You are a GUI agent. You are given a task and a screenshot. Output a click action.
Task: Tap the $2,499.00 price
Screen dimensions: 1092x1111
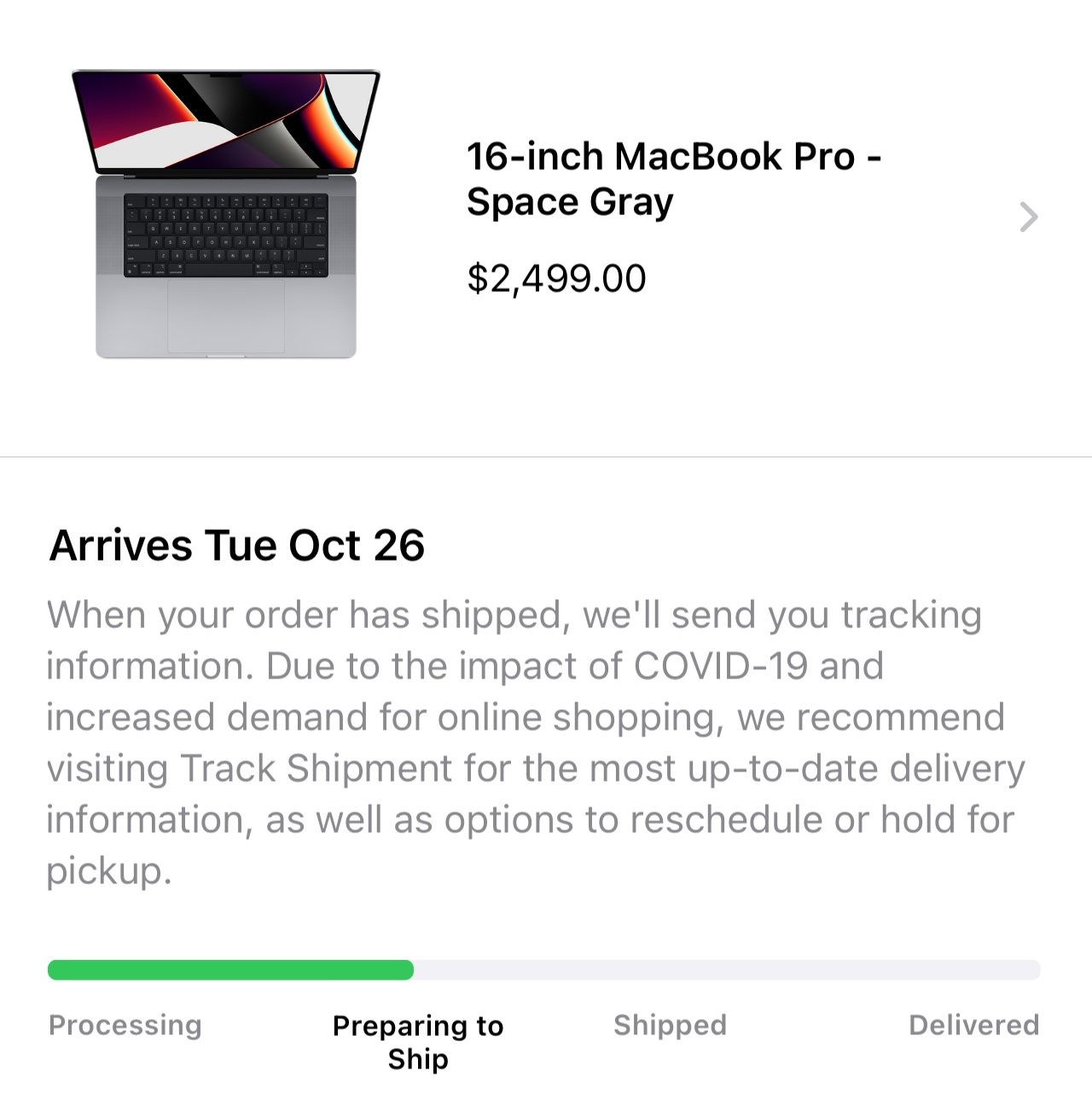[556, 278]
